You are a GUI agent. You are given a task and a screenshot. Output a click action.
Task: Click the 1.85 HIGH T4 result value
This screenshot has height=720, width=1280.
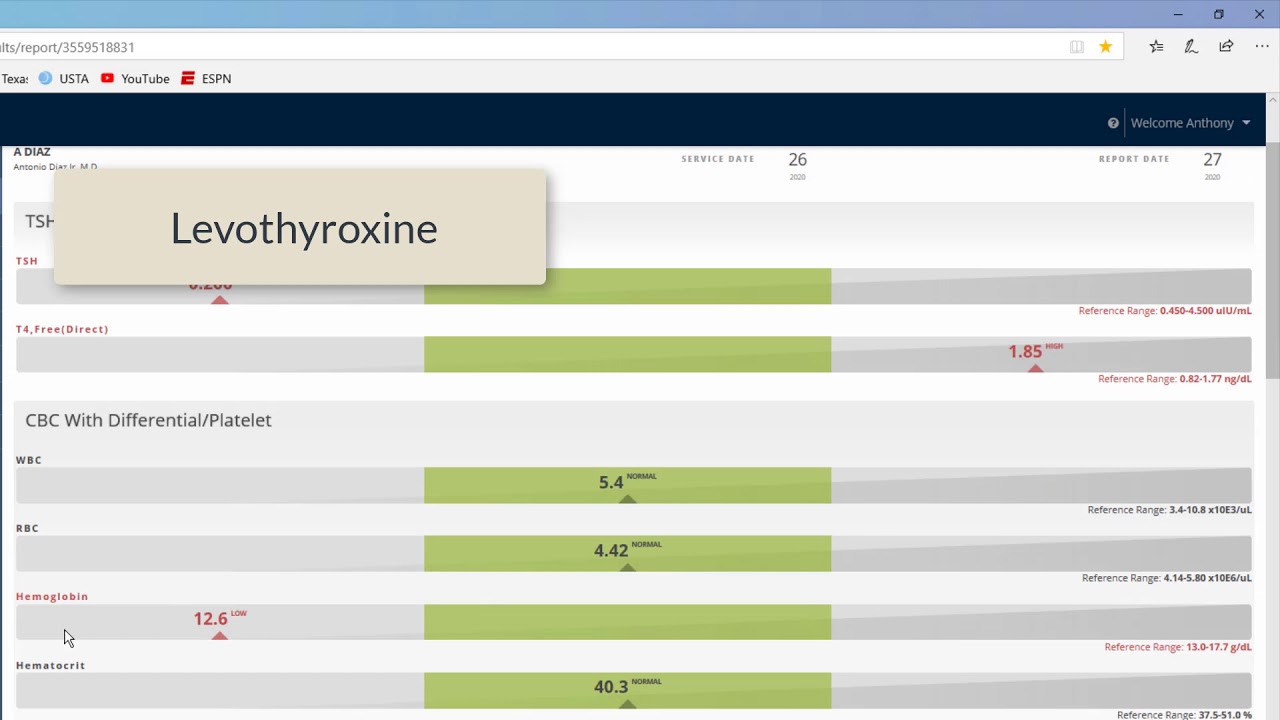point(1035,351)
